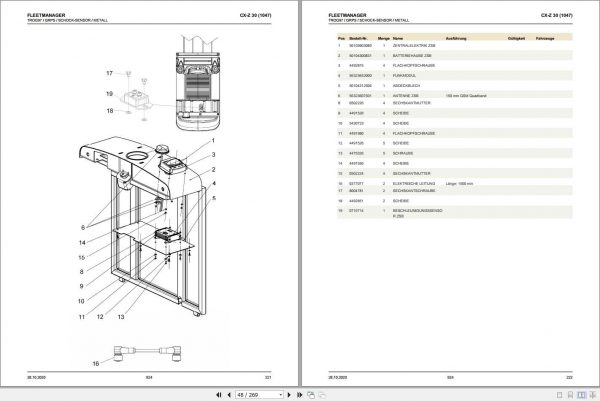
Task: Select the ELEKTRISCHE LEITUNG part name
Action: pyautogui.click(x=414, y=184)
